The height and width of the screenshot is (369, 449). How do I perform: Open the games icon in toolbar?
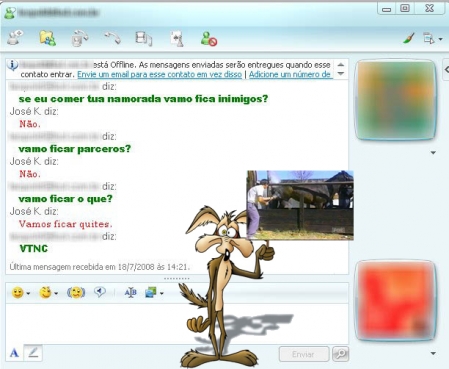pos(177,38)
